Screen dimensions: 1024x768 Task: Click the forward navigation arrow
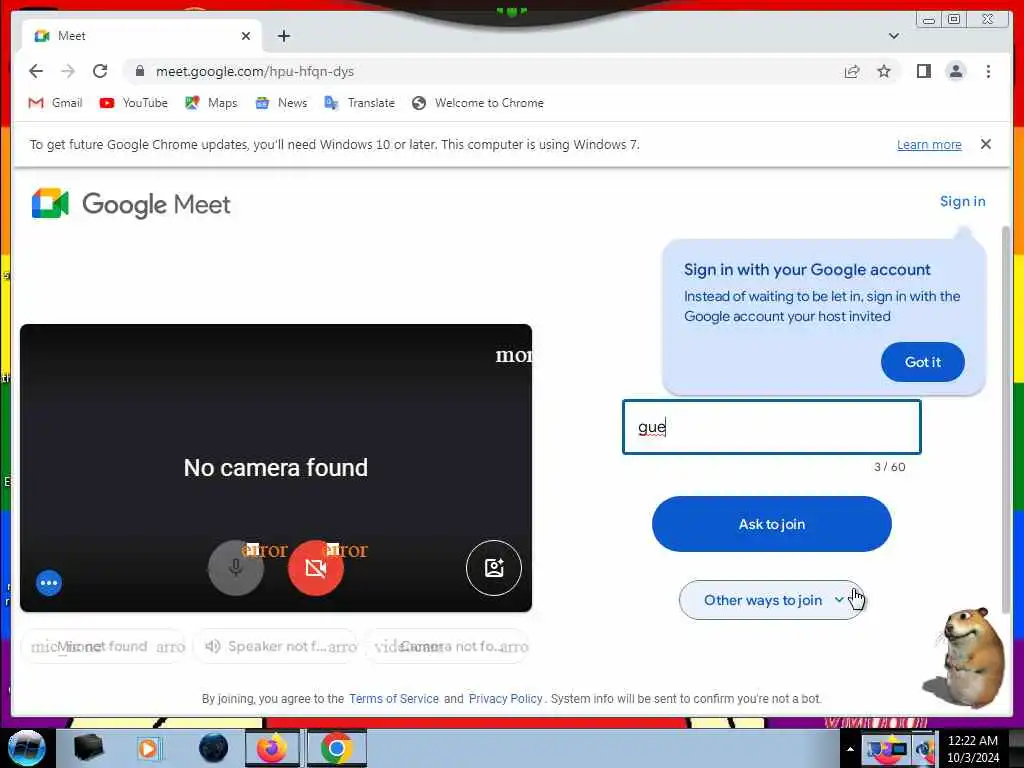(x=68, y=71)
